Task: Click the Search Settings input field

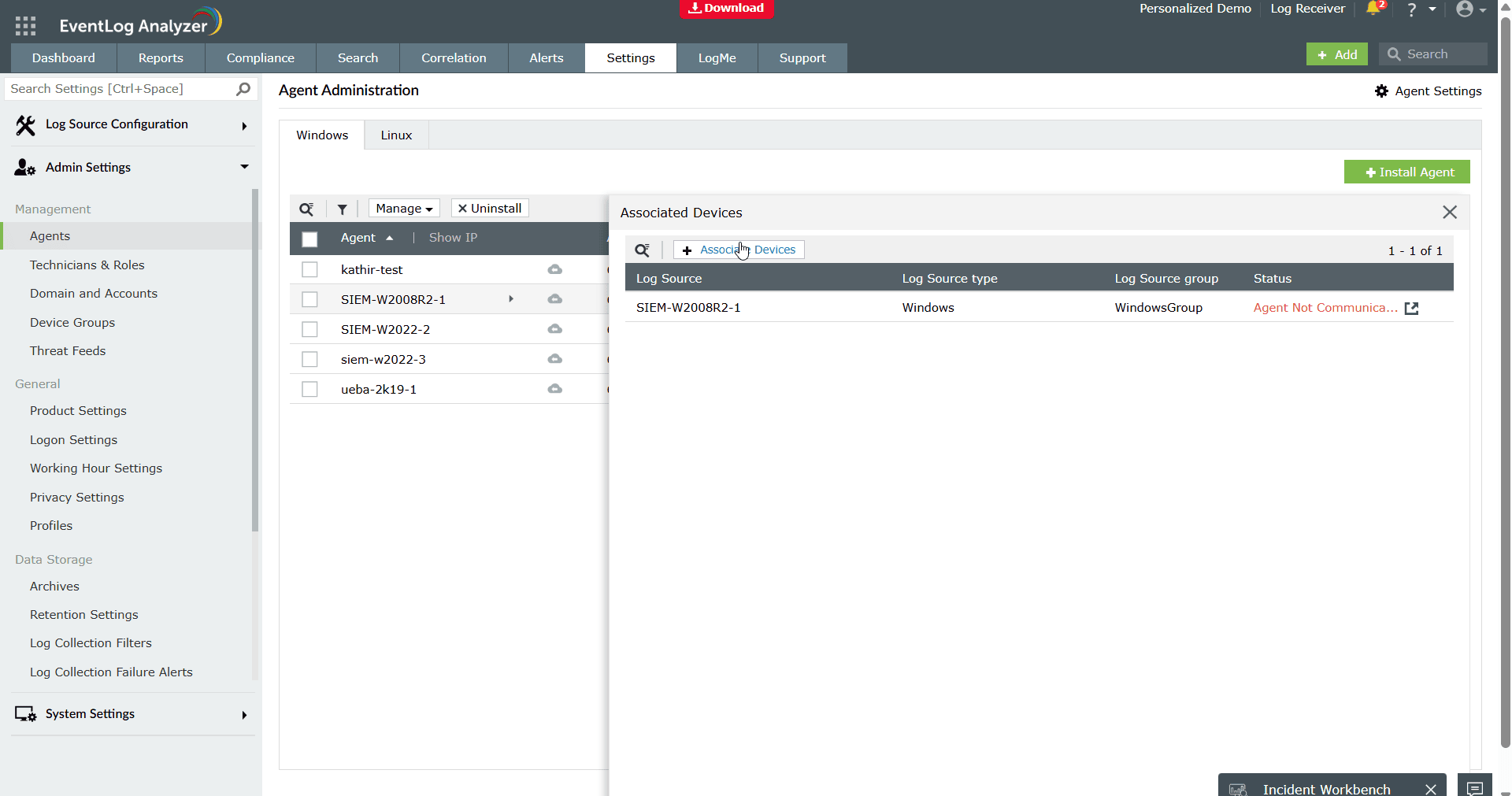Action: click(118, 89)
